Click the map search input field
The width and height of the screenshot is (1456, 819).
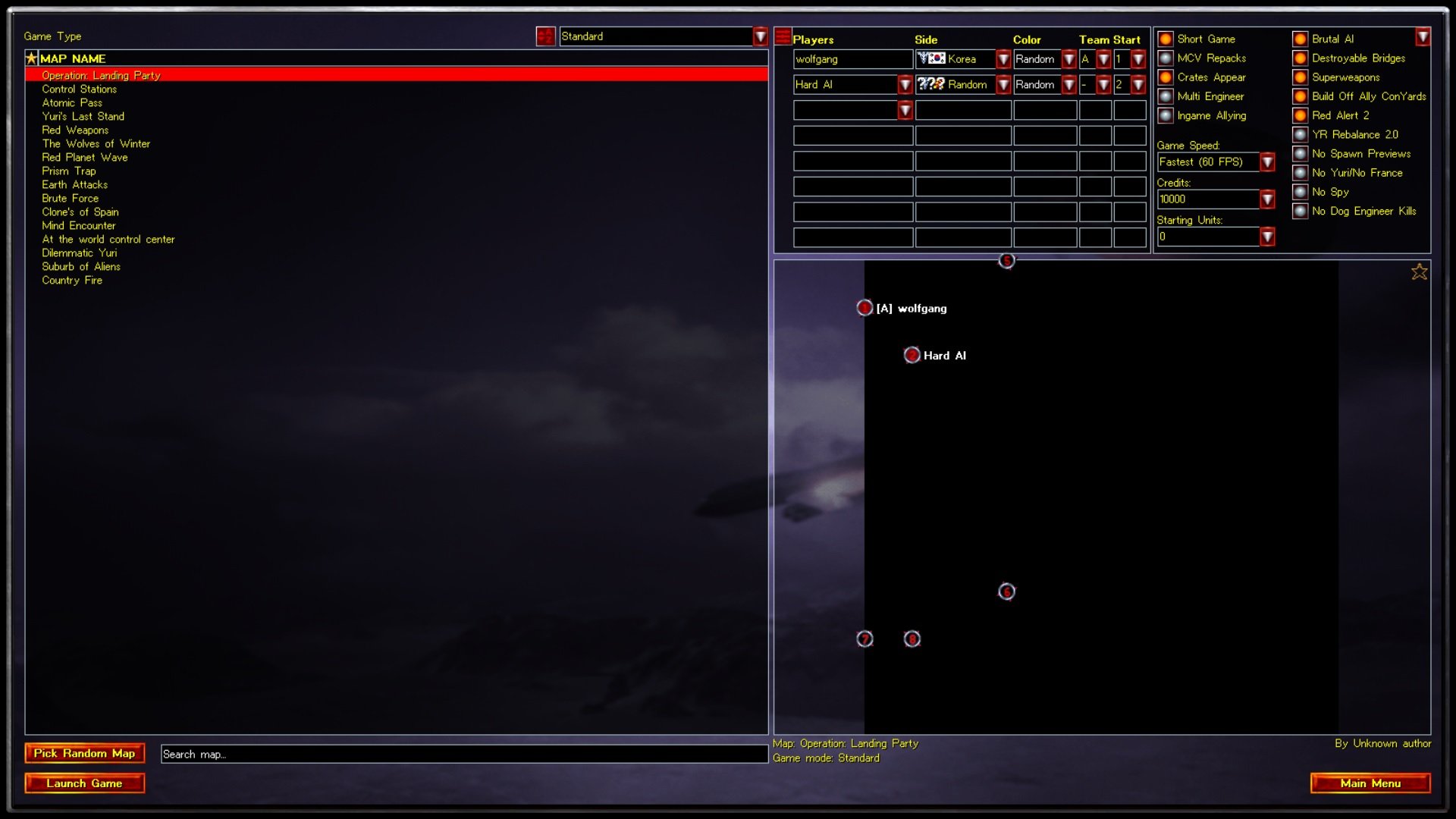click(x=462, y=753)
